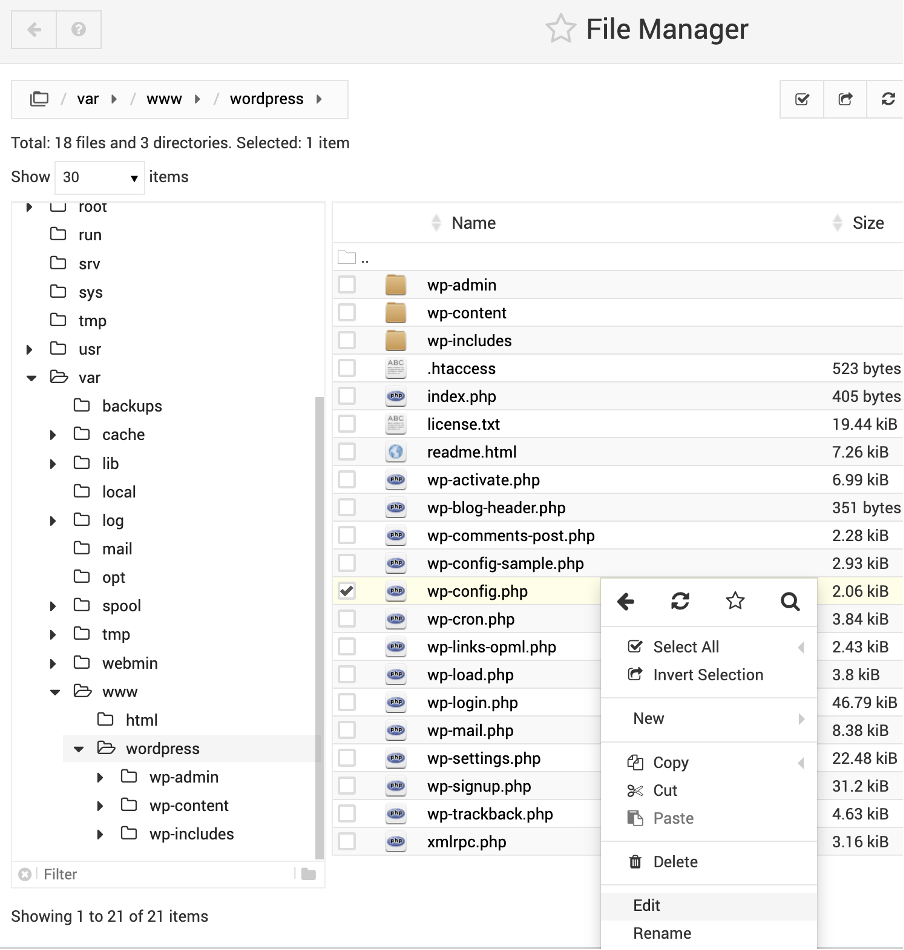Open the wp-settings.php file link
The image size is (904, 950).
pos(484,759)
